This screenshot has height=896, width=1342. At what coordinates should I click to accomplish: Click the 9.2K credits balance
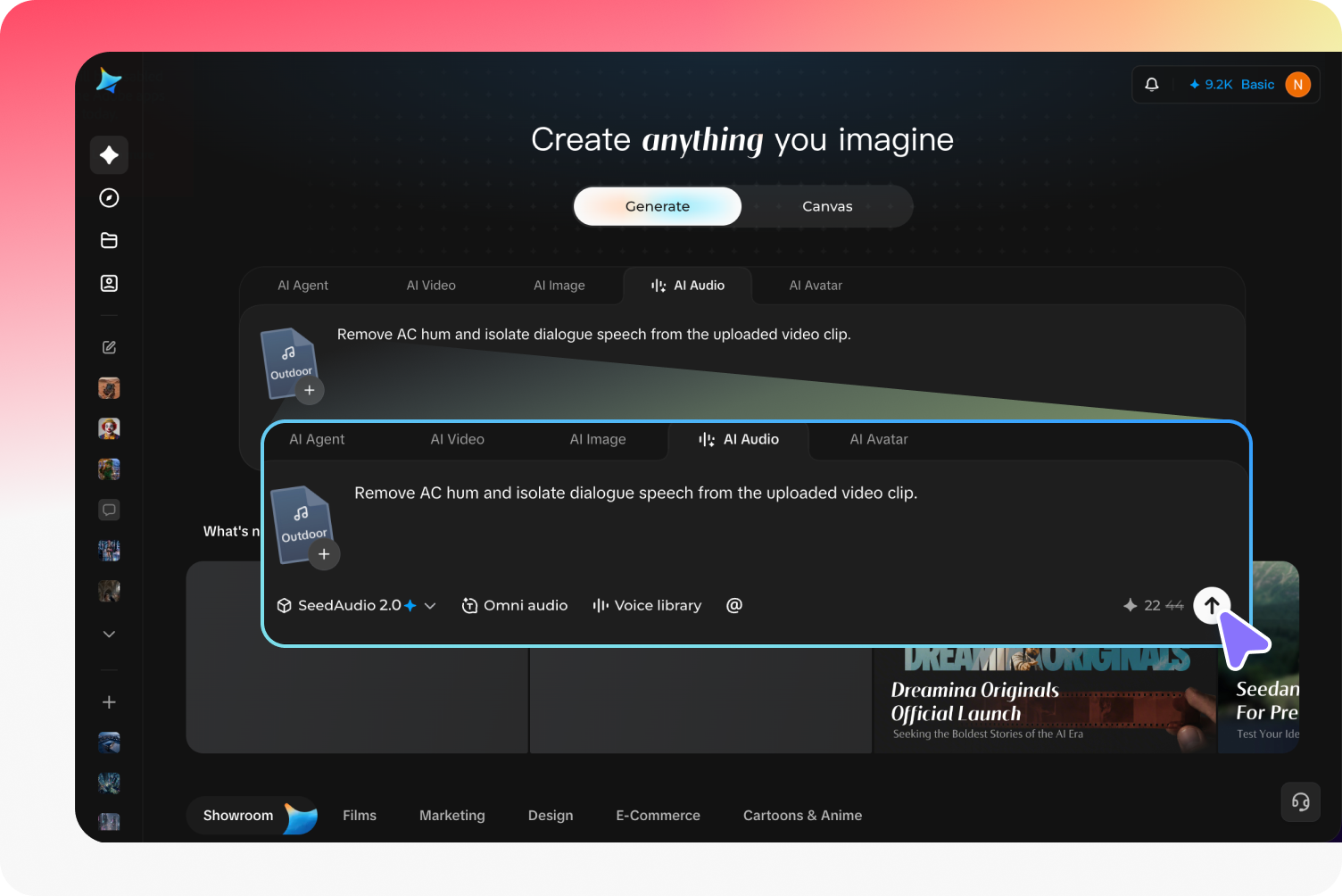pos(1211,85)
